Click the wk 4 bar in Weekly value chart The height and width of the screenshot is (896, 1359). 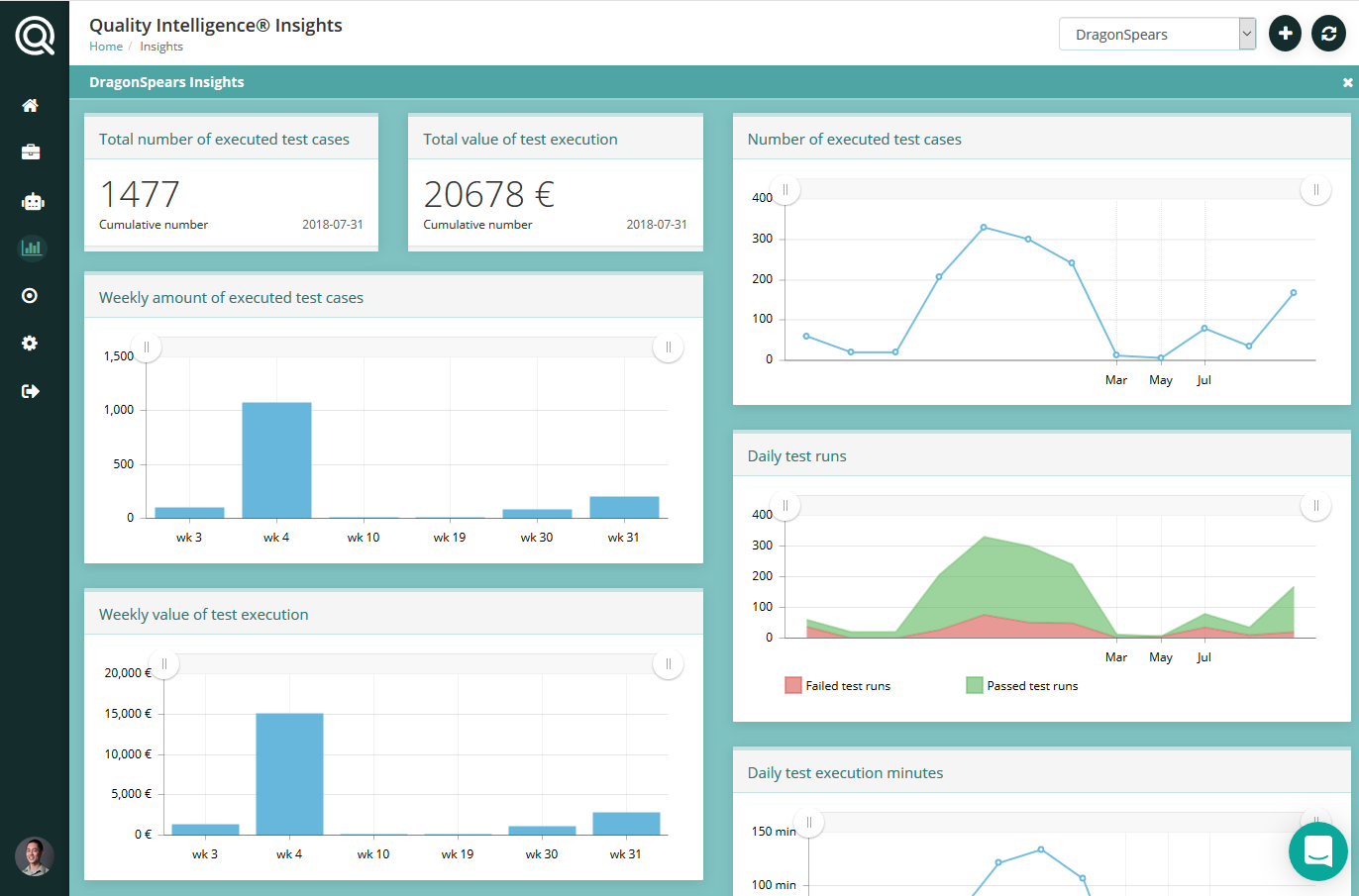[x=290, y=774]
